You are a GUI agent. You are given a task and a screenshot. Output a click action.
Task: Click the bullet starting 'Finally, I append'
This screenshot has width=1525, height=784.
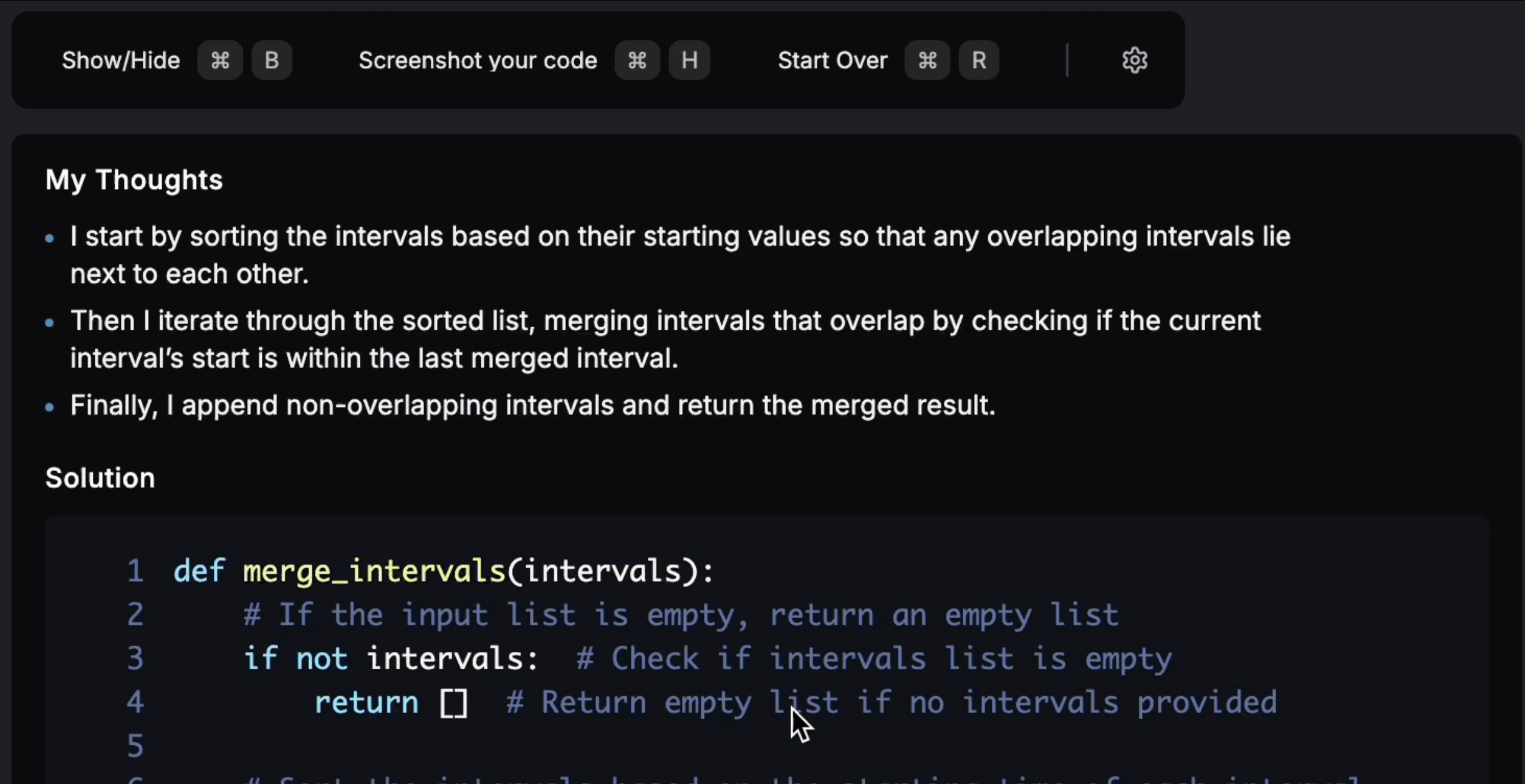pyautogui.click(x=532, y=405)
